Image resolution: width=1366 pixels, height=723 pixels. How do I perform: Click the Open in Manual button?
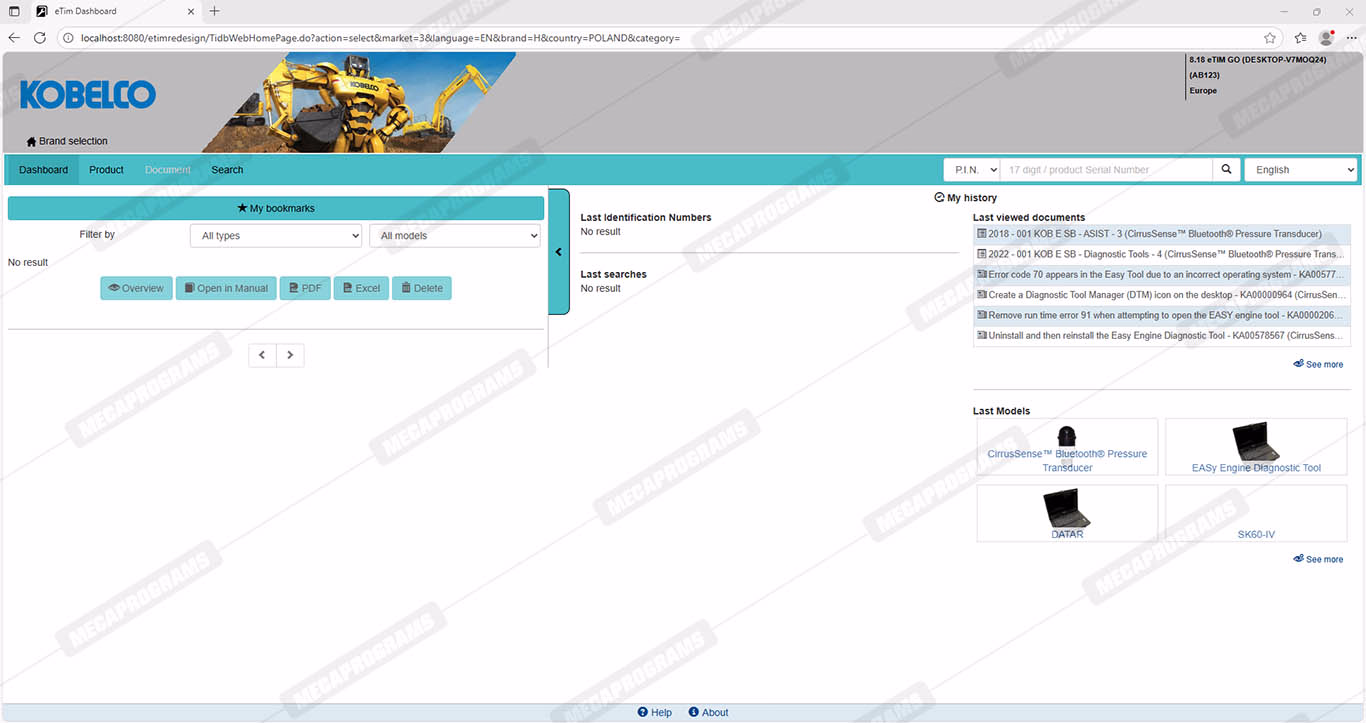pos(226,288)
